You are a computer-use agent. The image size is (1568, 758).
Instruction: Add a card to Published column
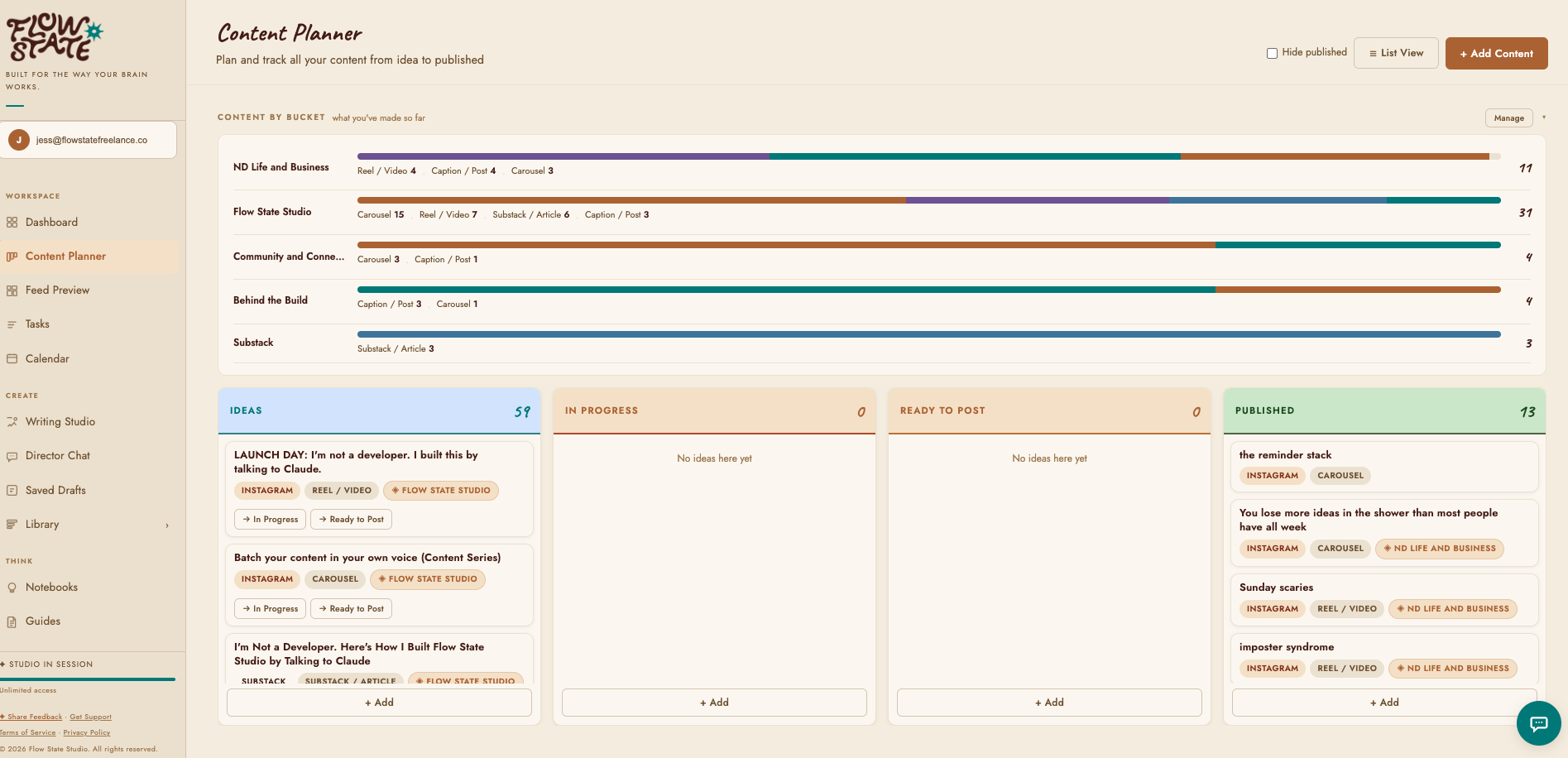point(1384,703)
